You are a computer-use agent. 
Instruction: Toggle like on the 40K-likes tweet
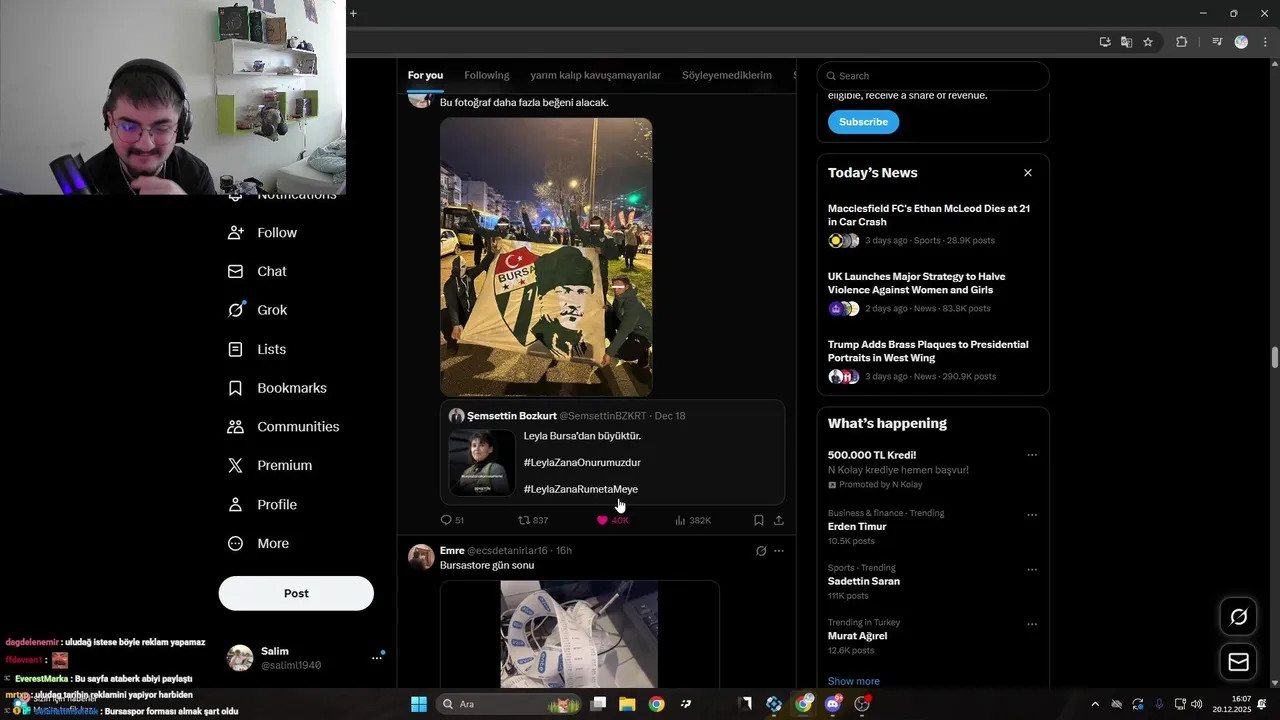[x=612, y=520]
